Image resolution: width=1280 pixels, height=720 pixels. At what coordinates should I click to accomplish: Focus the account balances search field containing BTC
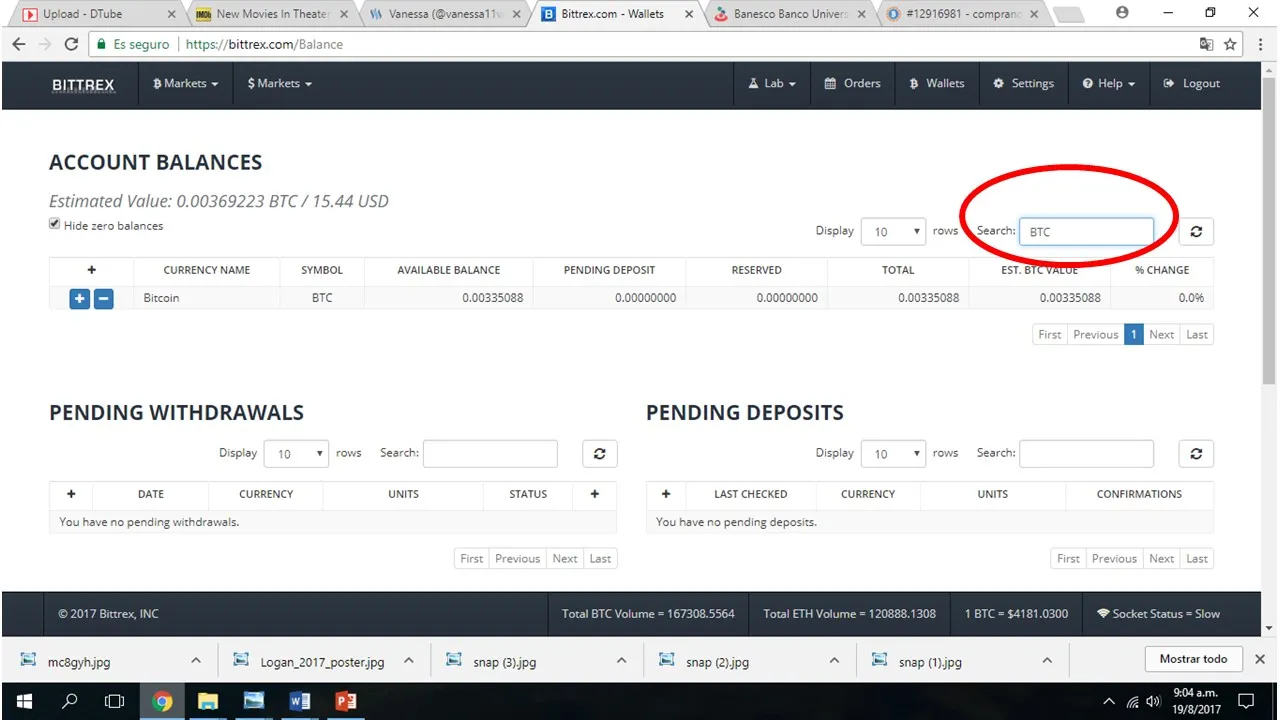click(x=1086, y=231)
